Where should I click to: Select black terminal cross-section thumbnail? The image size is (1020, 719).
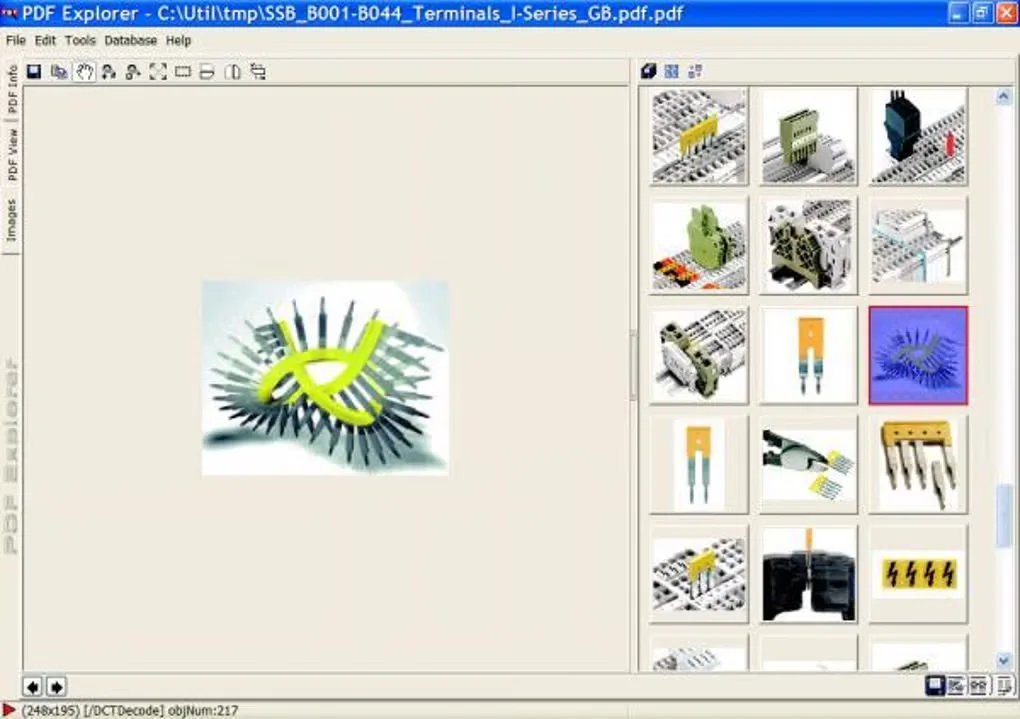[x=809, y=574]
